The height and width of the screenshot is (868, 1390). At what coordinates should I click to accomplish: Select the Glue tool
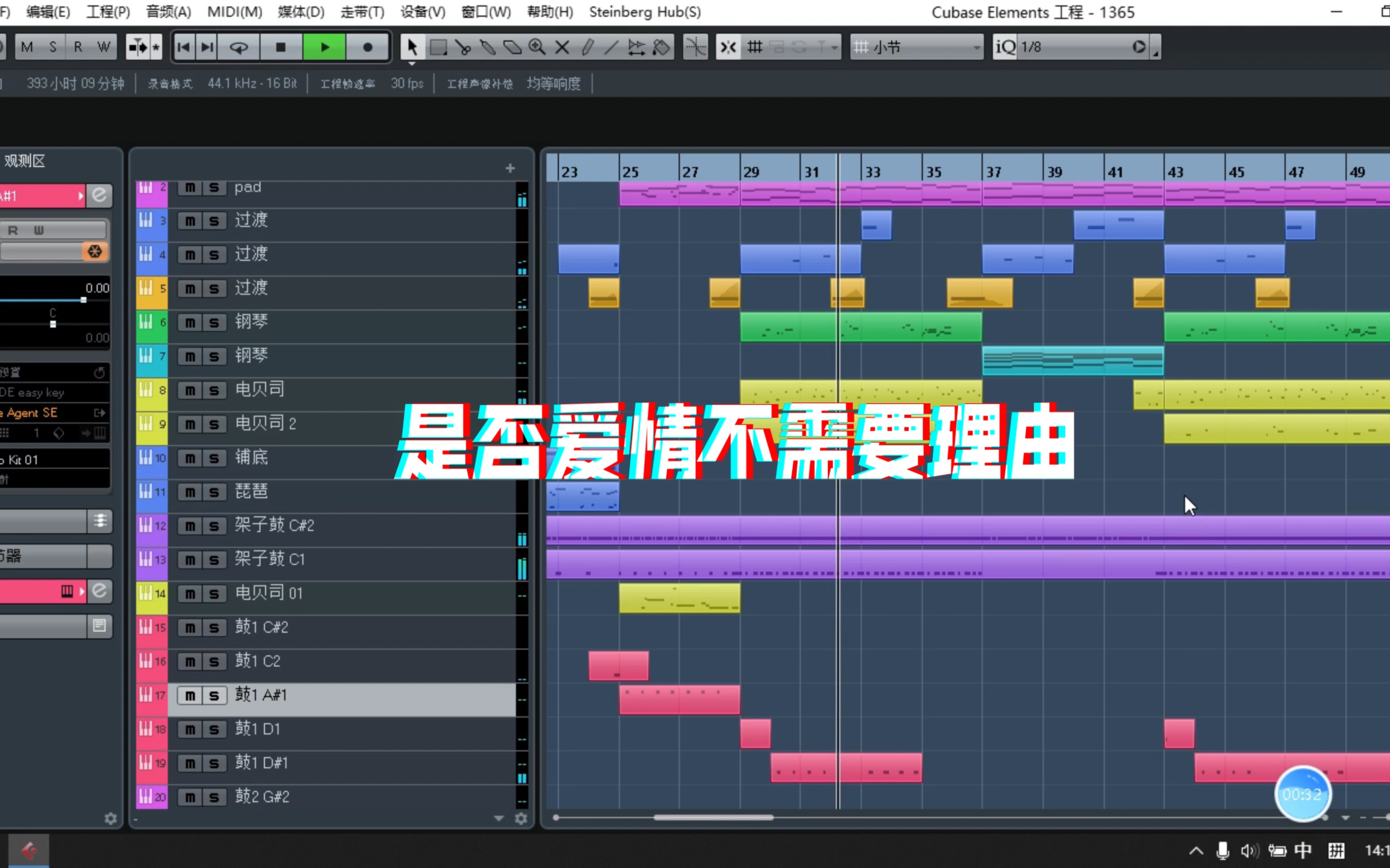(x=488, y=47)
